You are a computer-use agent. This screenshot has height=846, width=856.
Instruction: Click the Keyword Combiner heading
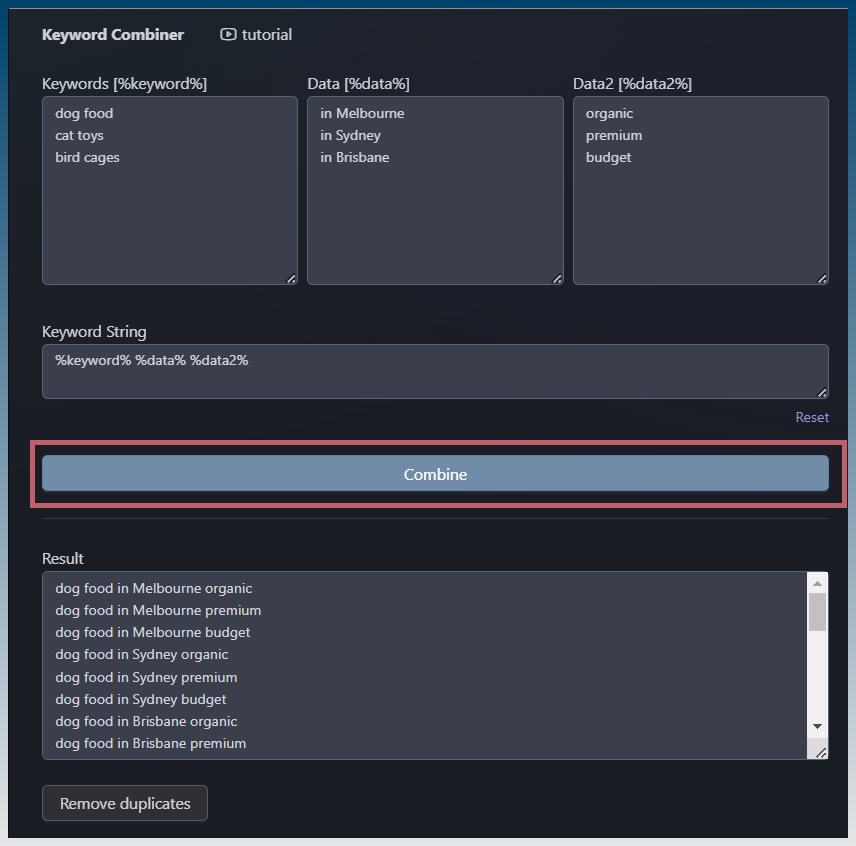[x=113, y=35]
